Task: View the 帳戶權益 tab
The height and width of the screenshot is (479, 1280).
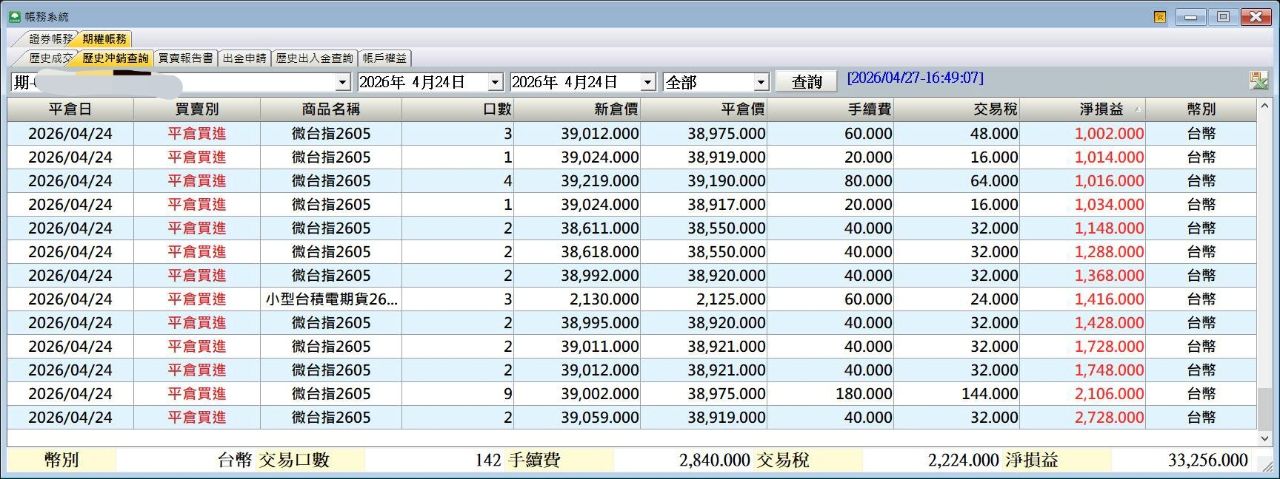Action: pos(384,58)
